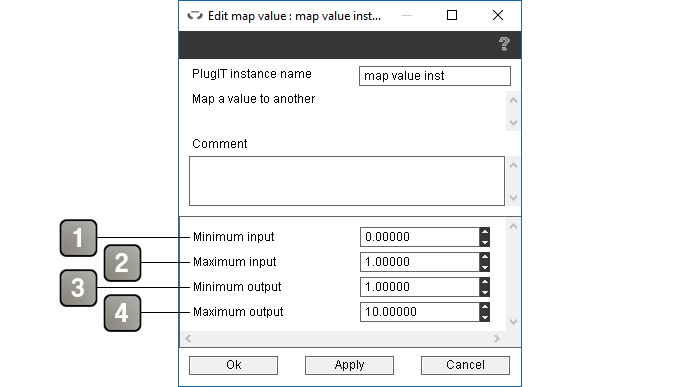This screenshot has width=700, height=387.
Task: Increase Minimum input with up arrow
Action: (x=485, y=233)
